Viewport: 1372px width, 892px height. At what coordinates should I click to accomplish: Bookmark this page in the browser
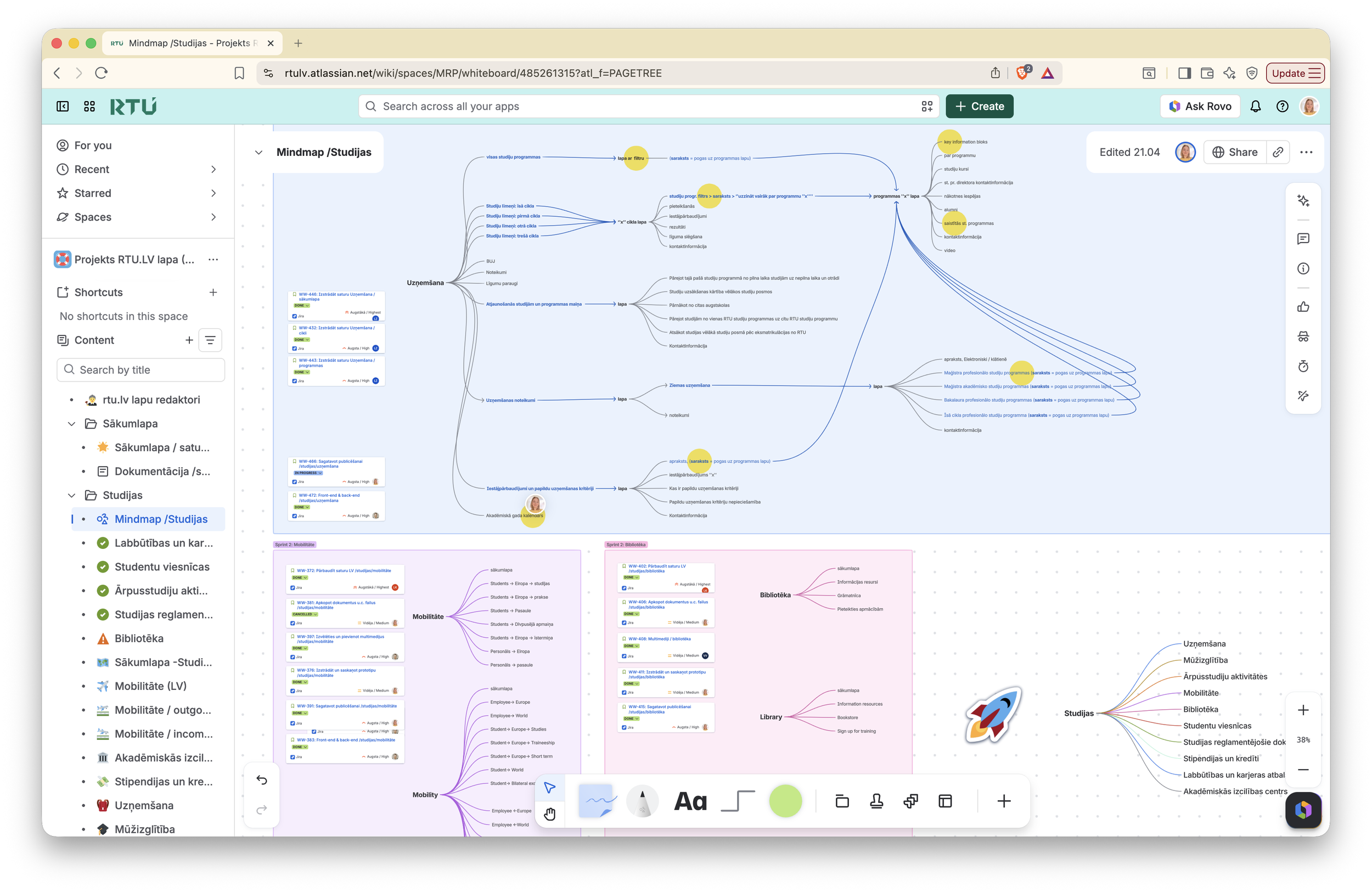point(239,73)
